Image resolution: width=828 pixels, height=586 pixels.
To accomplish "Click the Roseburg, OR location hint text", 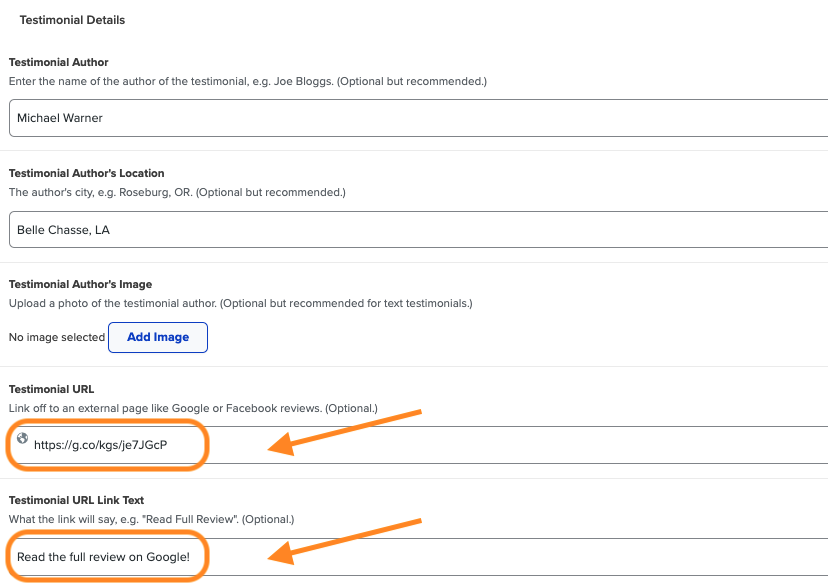I will (x=177, y=192).
